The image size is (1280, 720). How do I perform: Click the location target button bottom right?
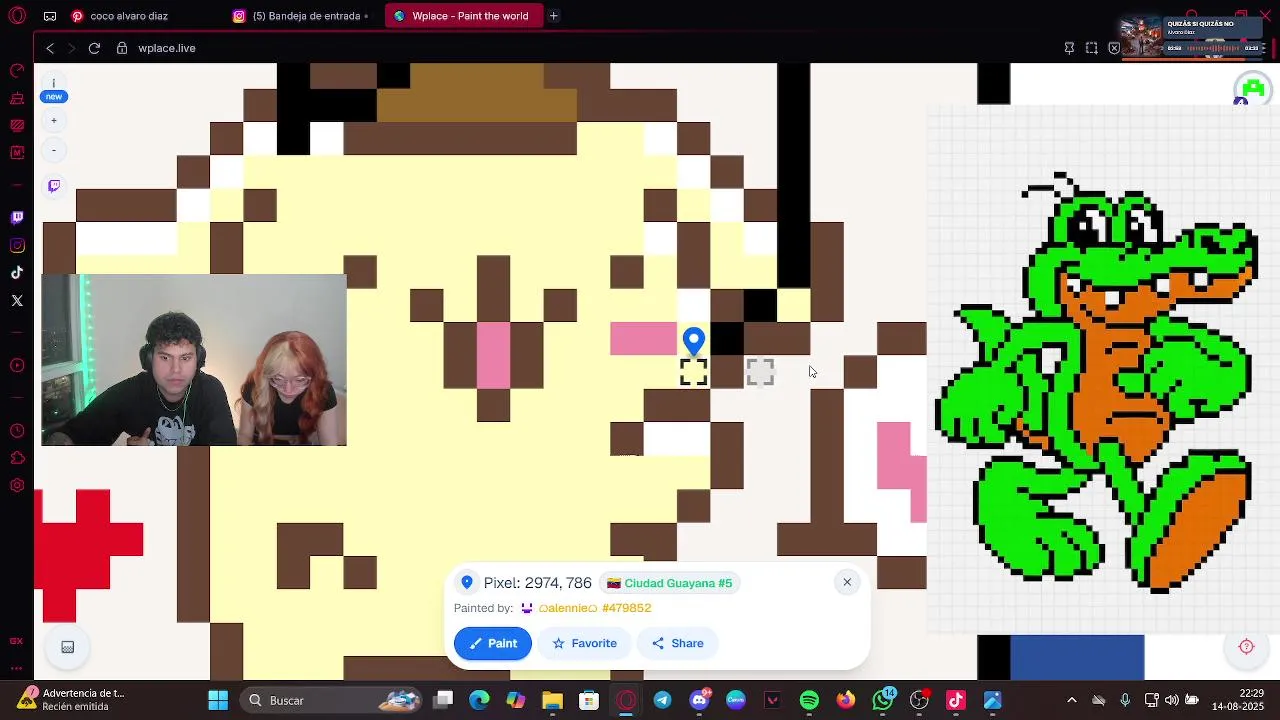coord(1246,647)
